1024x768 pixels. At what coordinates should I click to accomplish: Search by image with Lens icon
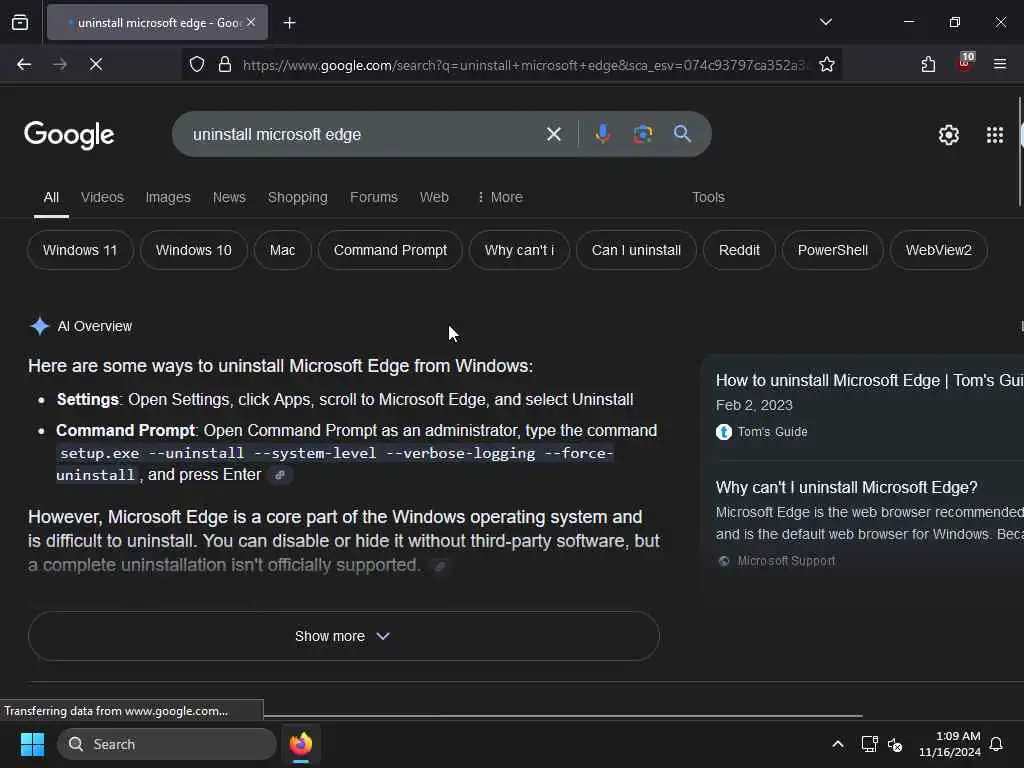coord(643,134)
